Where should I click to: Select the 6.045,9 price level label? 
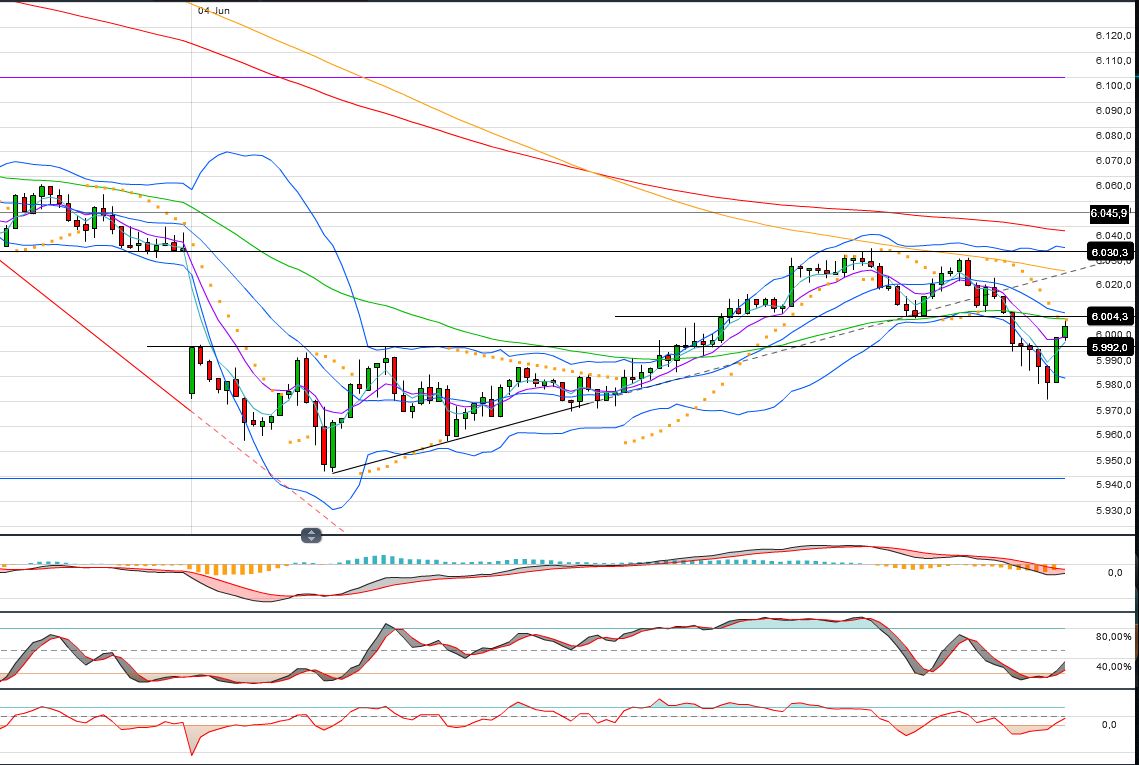tap(1108, 214)
